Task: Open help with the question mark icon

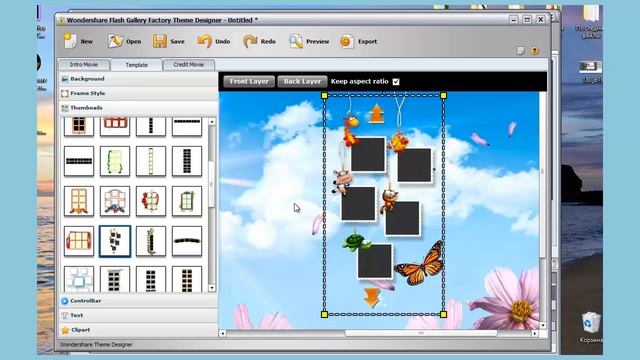Action: tap(535, 51)
